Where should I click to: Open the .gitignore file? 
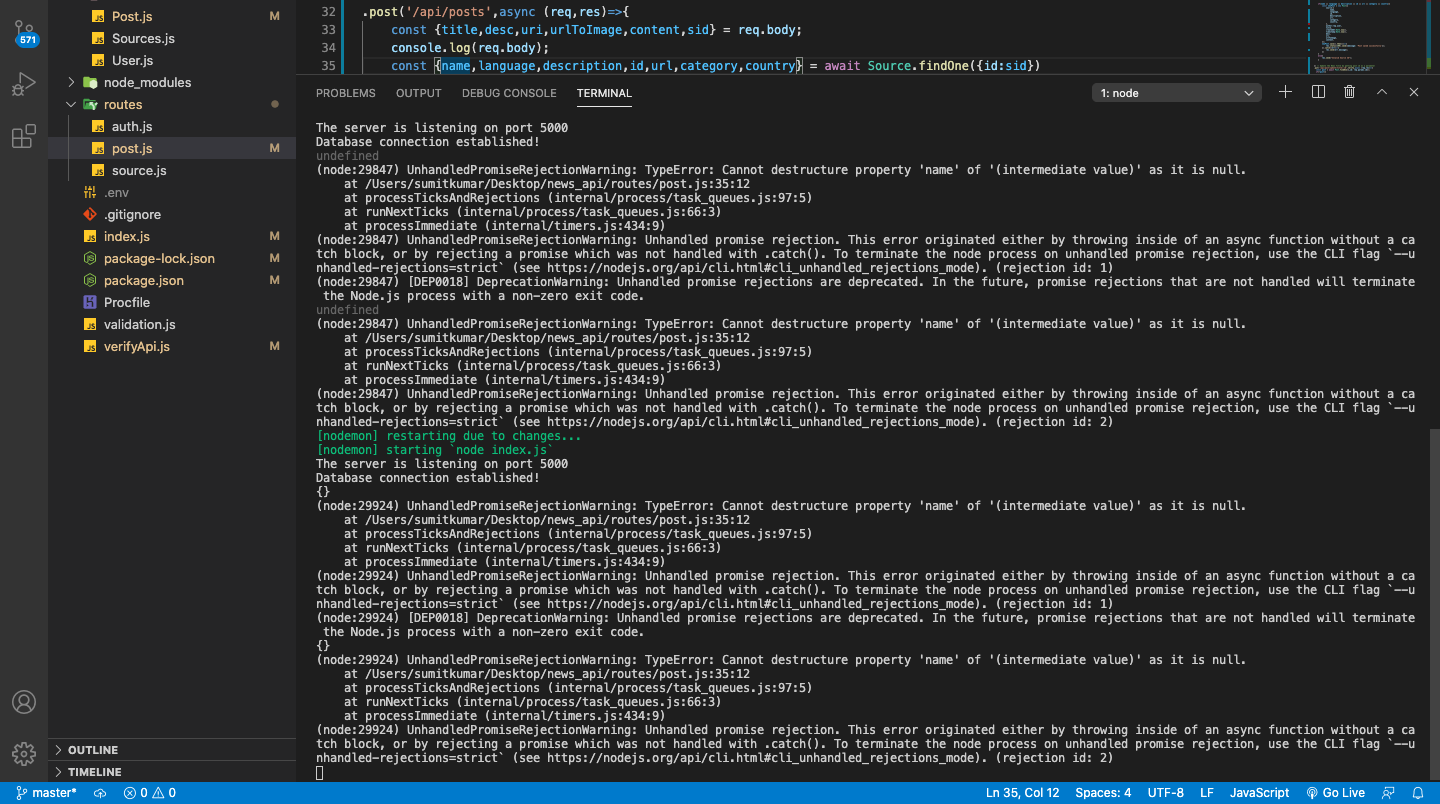tap(172, 214)
